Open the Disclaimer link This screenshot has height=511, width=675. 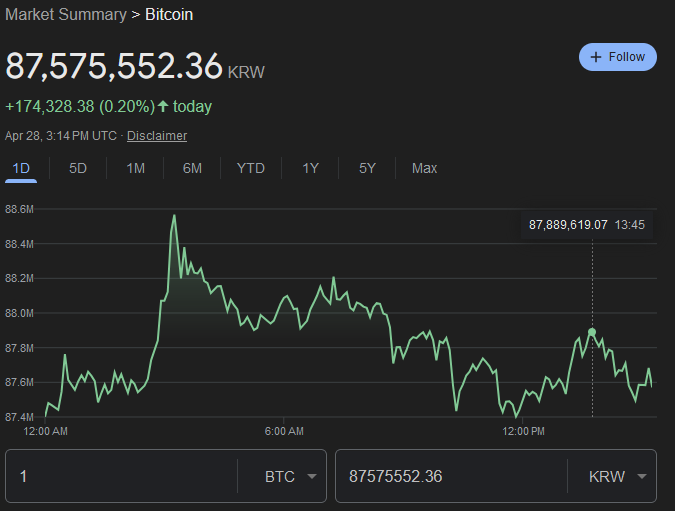tap(156, 135)
